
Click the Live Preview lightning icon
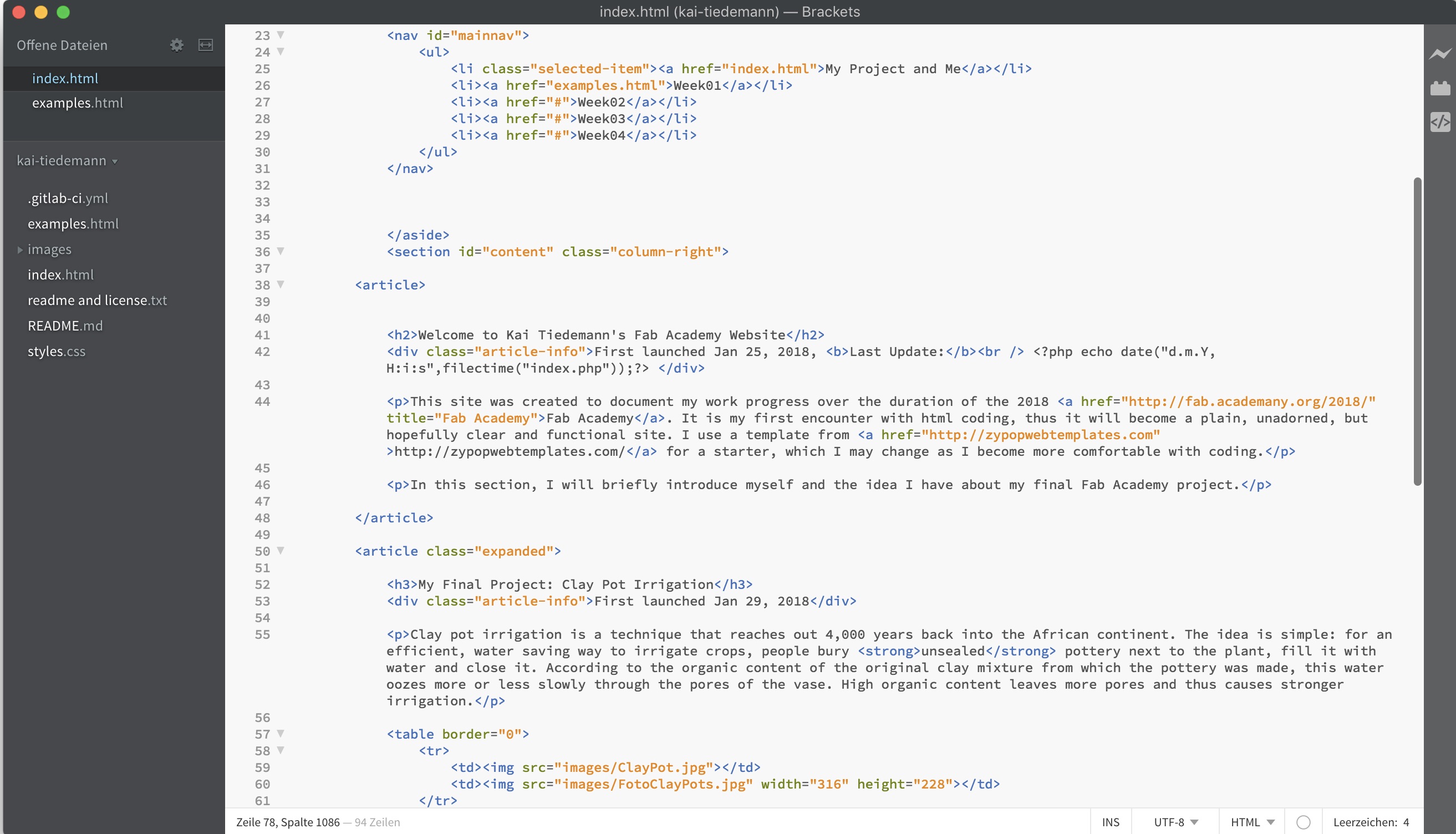point(1440,54)
